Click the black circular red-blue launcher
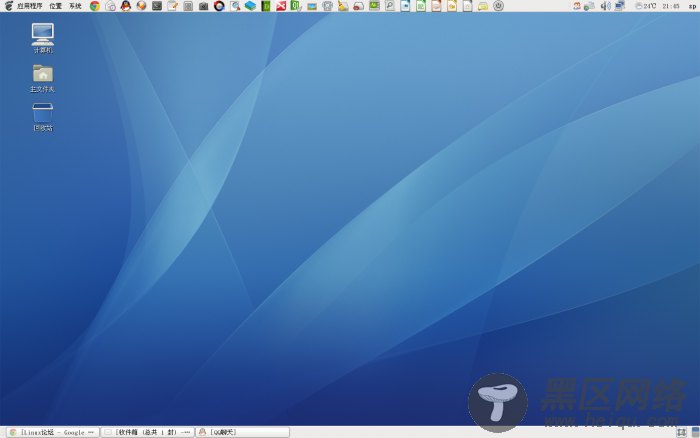Screen dimensions: 700x438 coord(219,6)
